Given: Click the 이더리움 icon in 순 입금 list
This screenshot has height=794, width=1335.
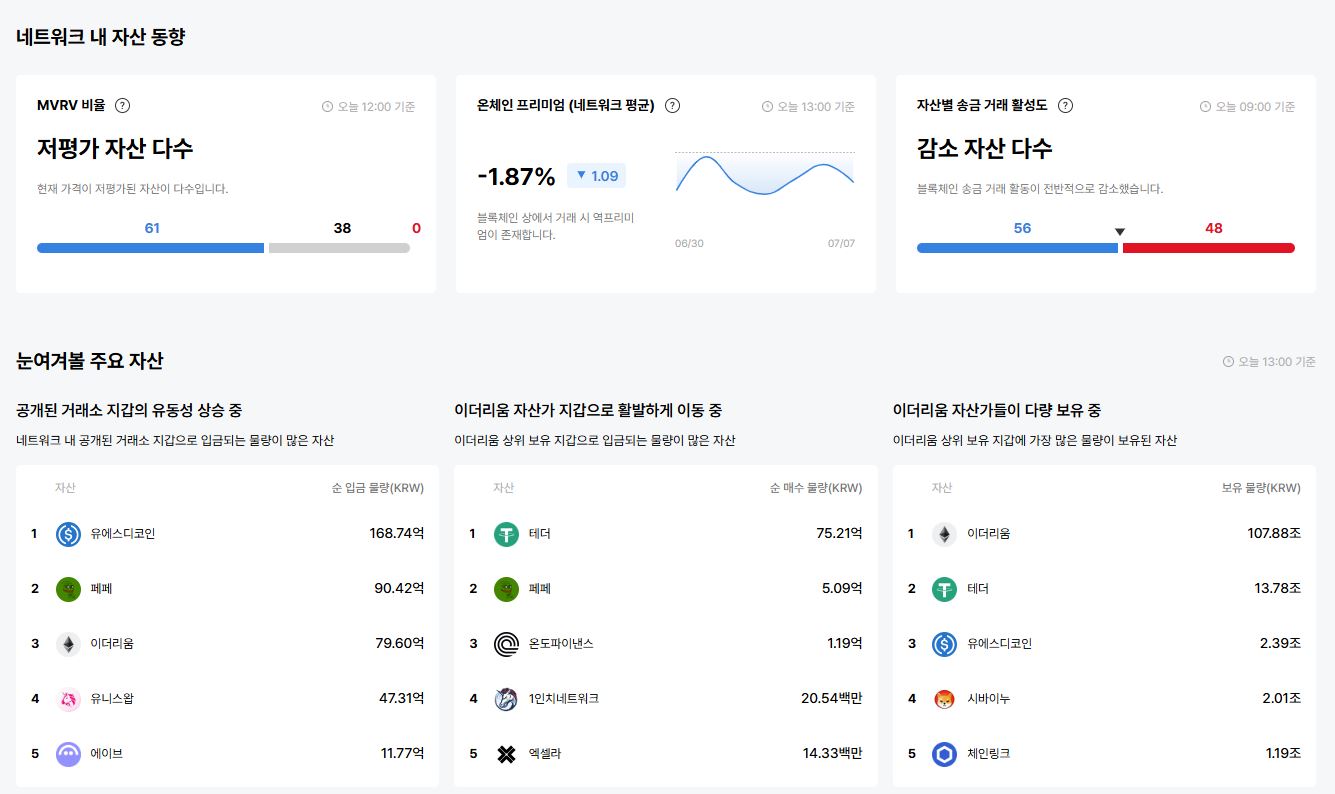Looking at the screenshot, I should tap(68, 643).
